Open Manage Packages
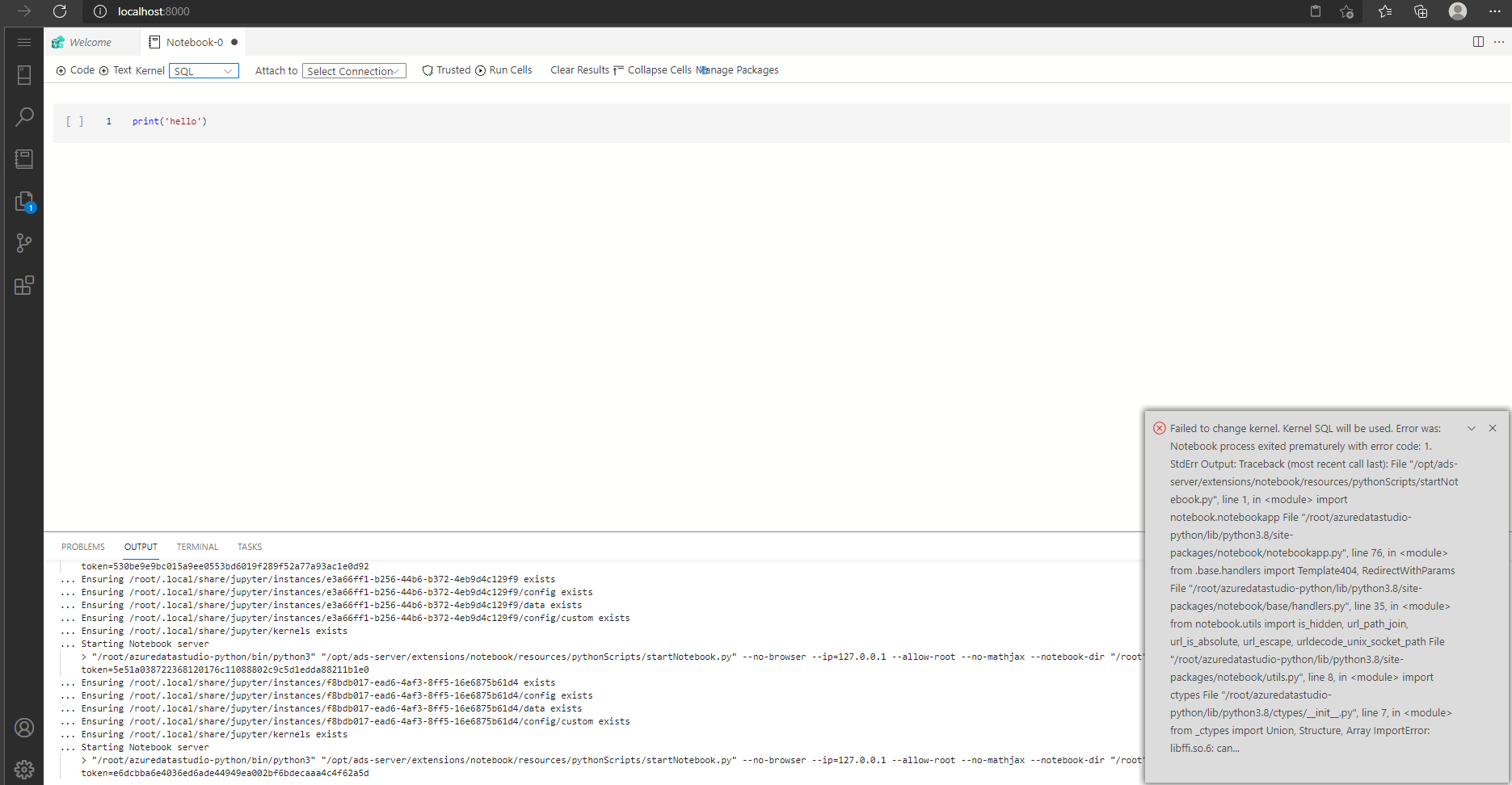Screen dimensions: 1512x785 [x=738, y=70]
